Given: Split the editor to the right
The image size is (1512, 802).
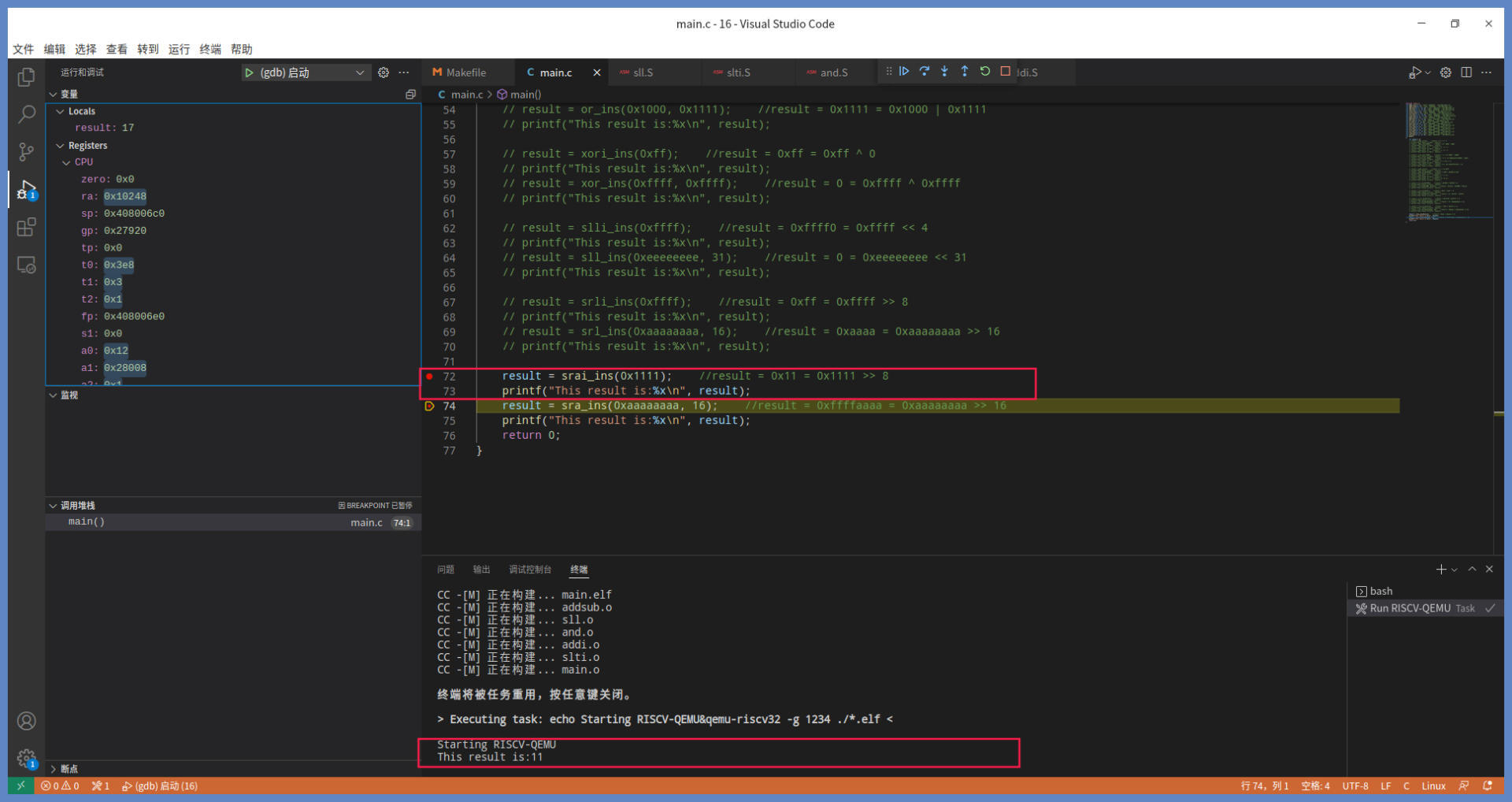Looking at the screenshot, I should 1466,72.
